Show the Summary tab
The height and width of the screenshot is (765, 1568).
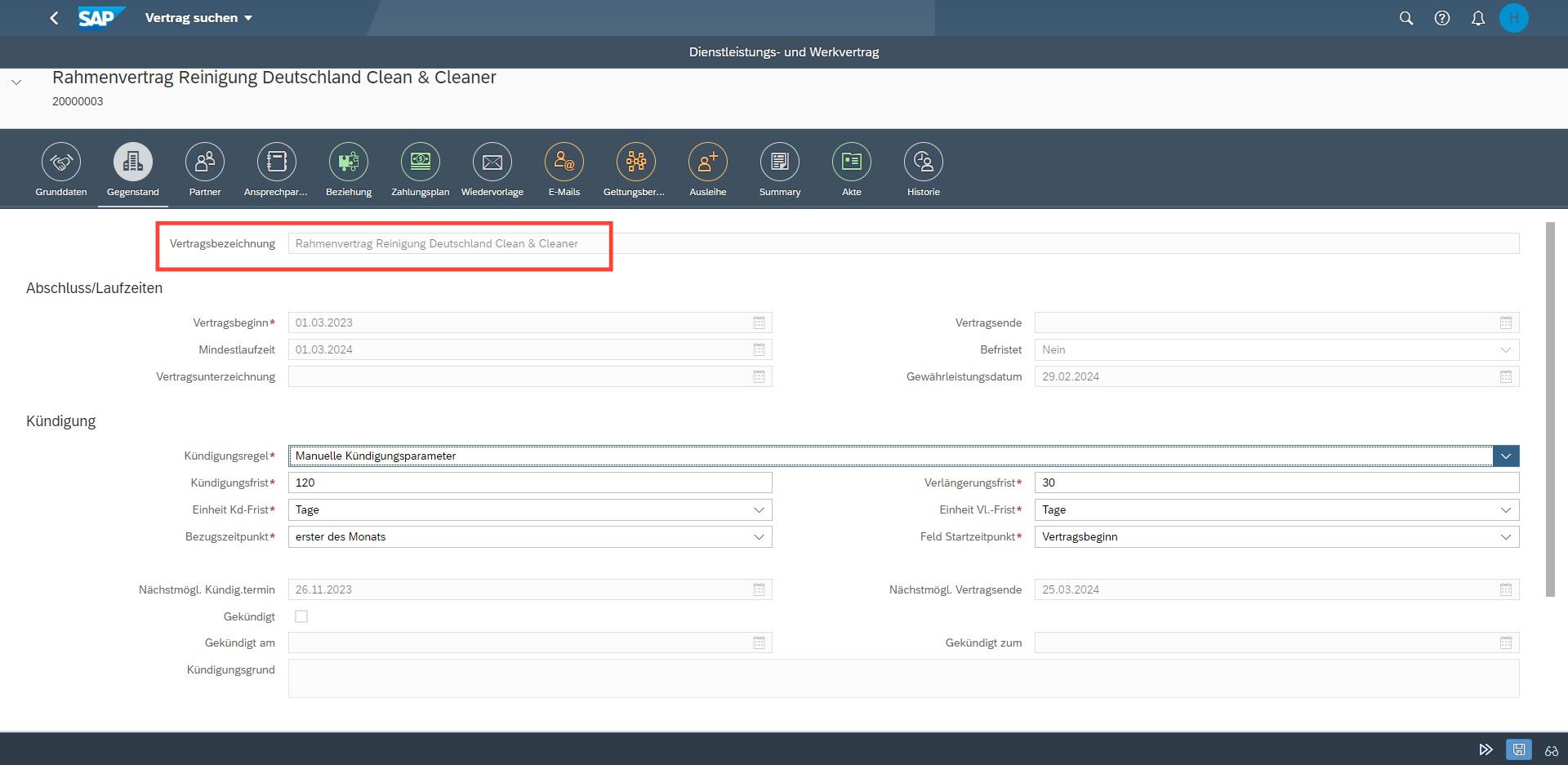(780, 170)
